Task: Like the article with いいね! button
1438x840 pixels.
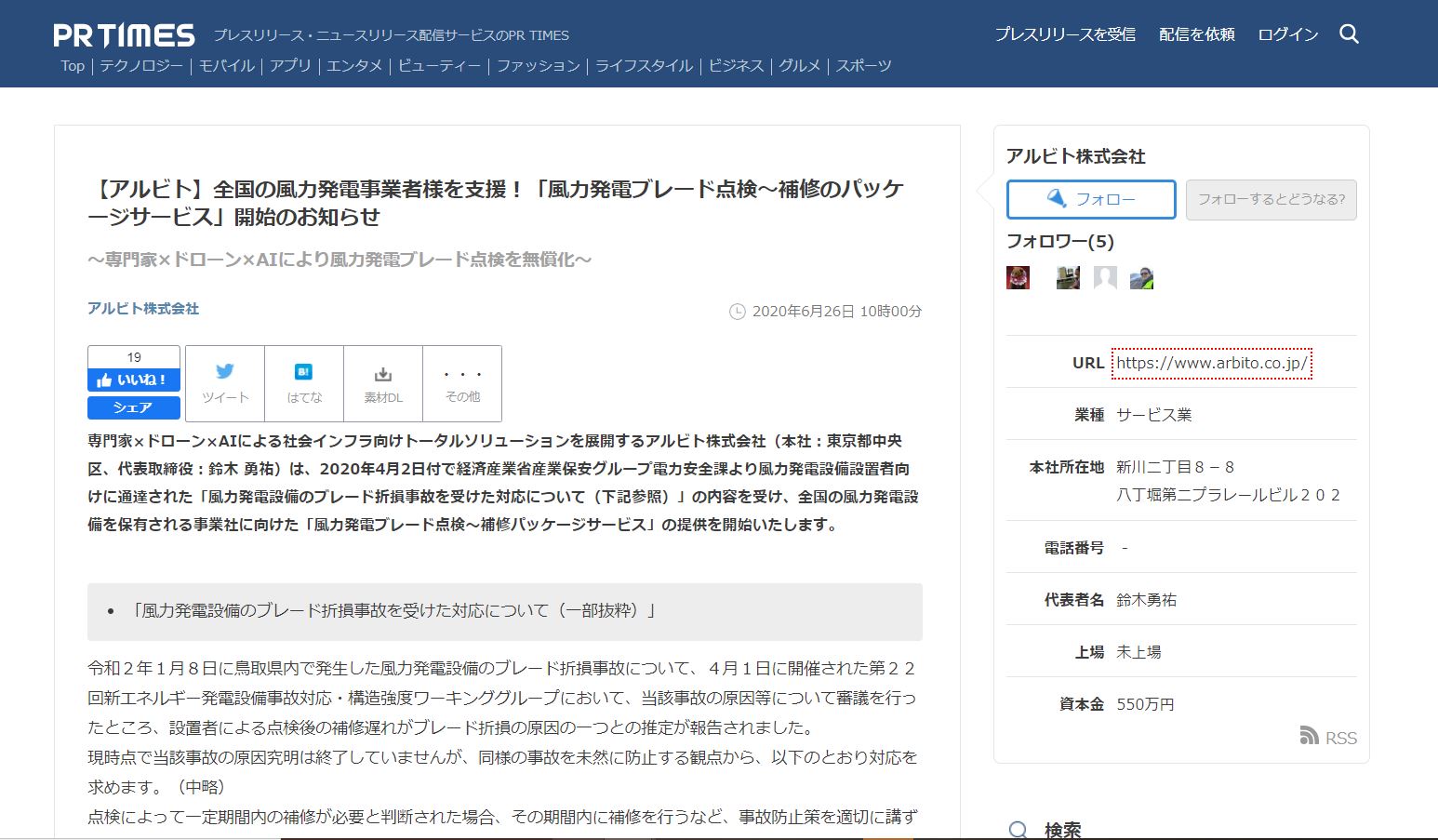Action: coord(134,380)
